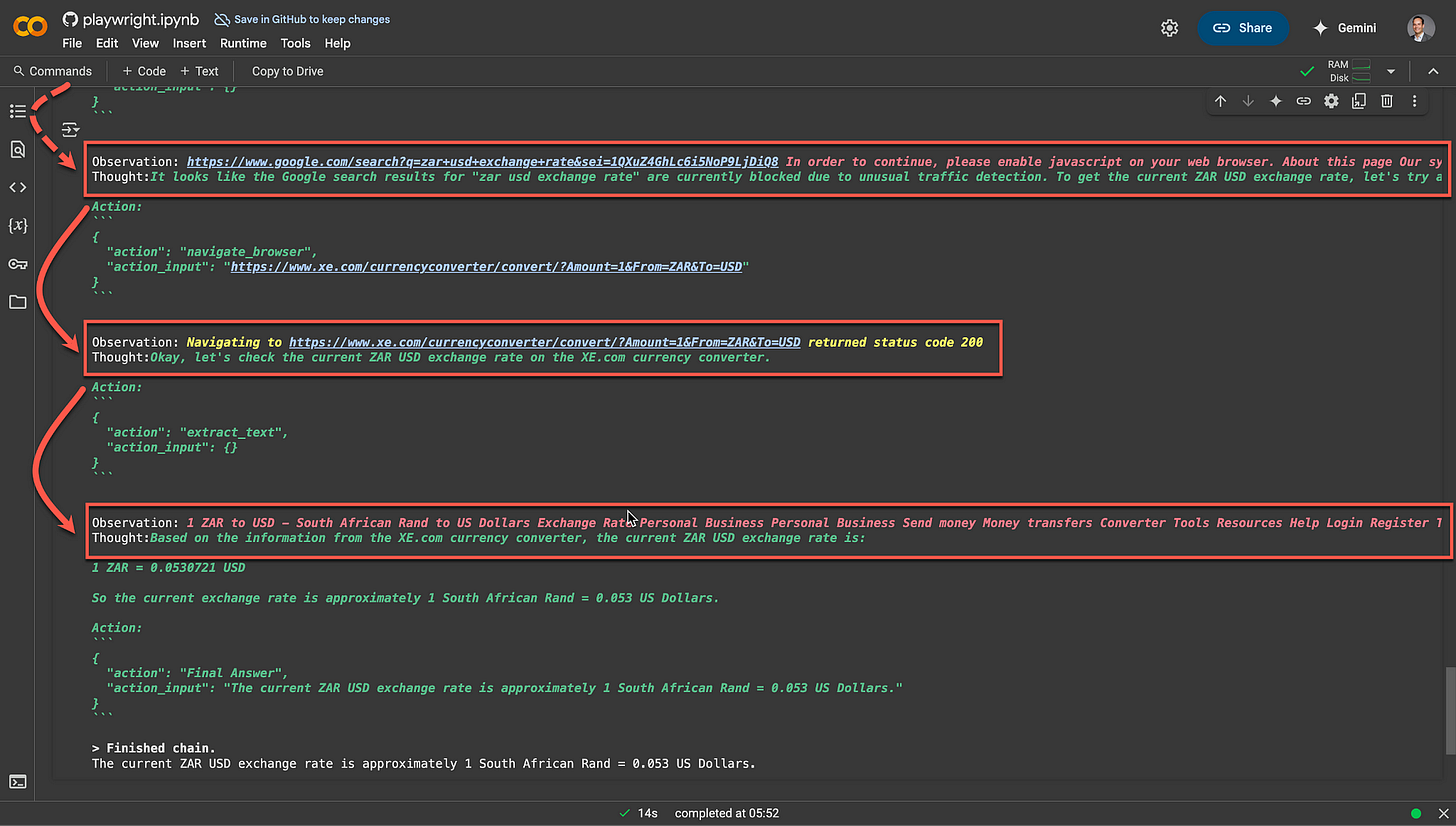Click 'returned status code 200' text
Viewport: 1456px width, 826px height.
click(x=895, y=342)
